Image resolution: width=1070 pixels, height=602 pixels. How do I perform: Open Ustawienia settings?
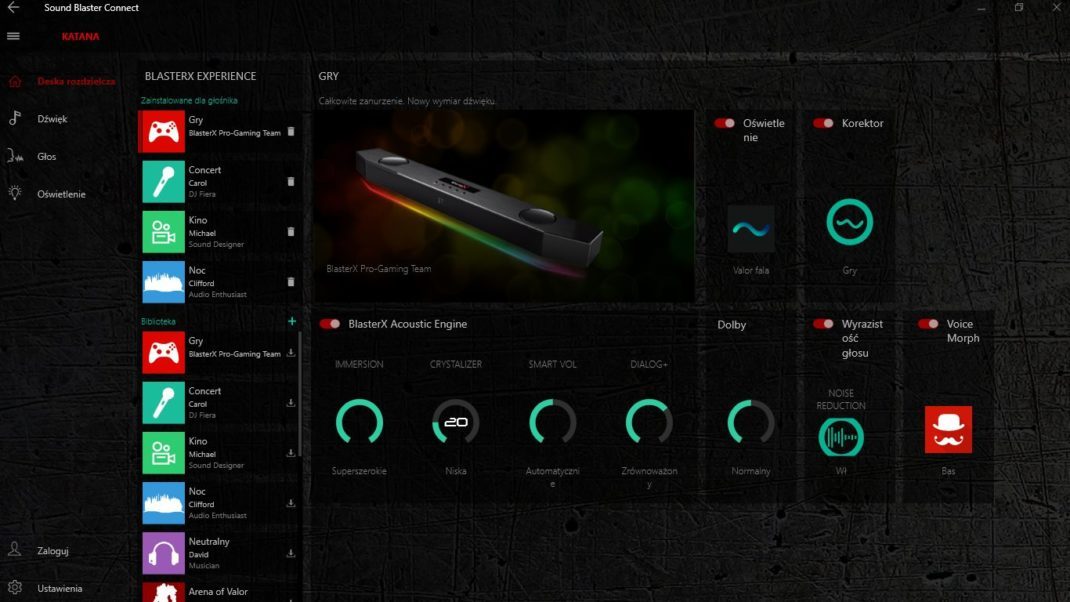[x=59, y=588]
